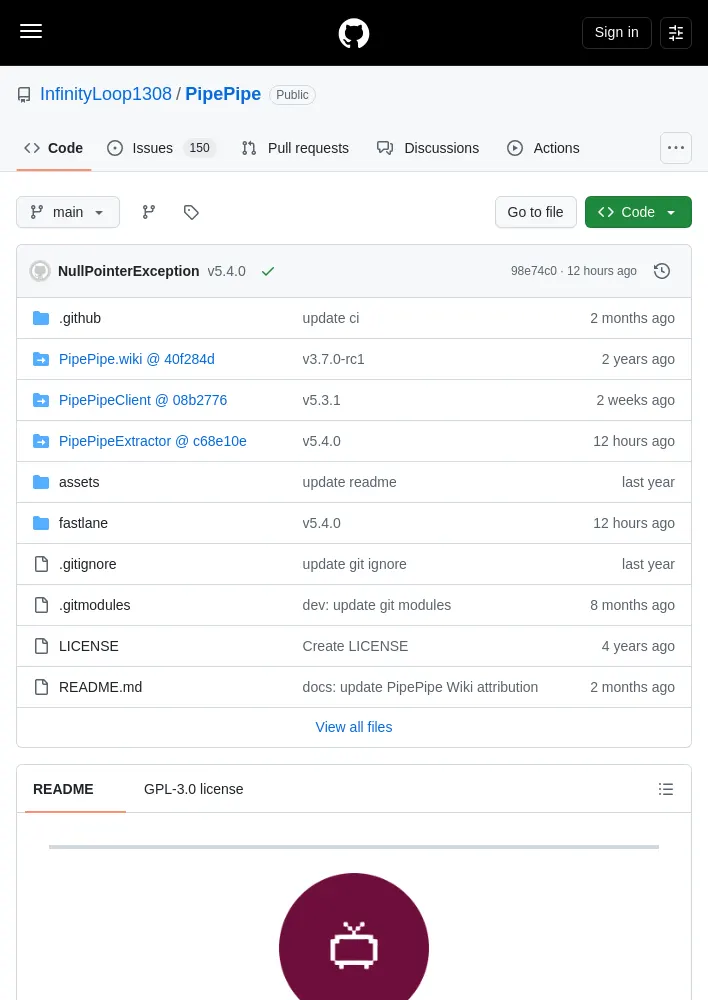Screen dimensions: 708x1000
Task: Expand the main branch selector
Action: click(x=68, y=212)
